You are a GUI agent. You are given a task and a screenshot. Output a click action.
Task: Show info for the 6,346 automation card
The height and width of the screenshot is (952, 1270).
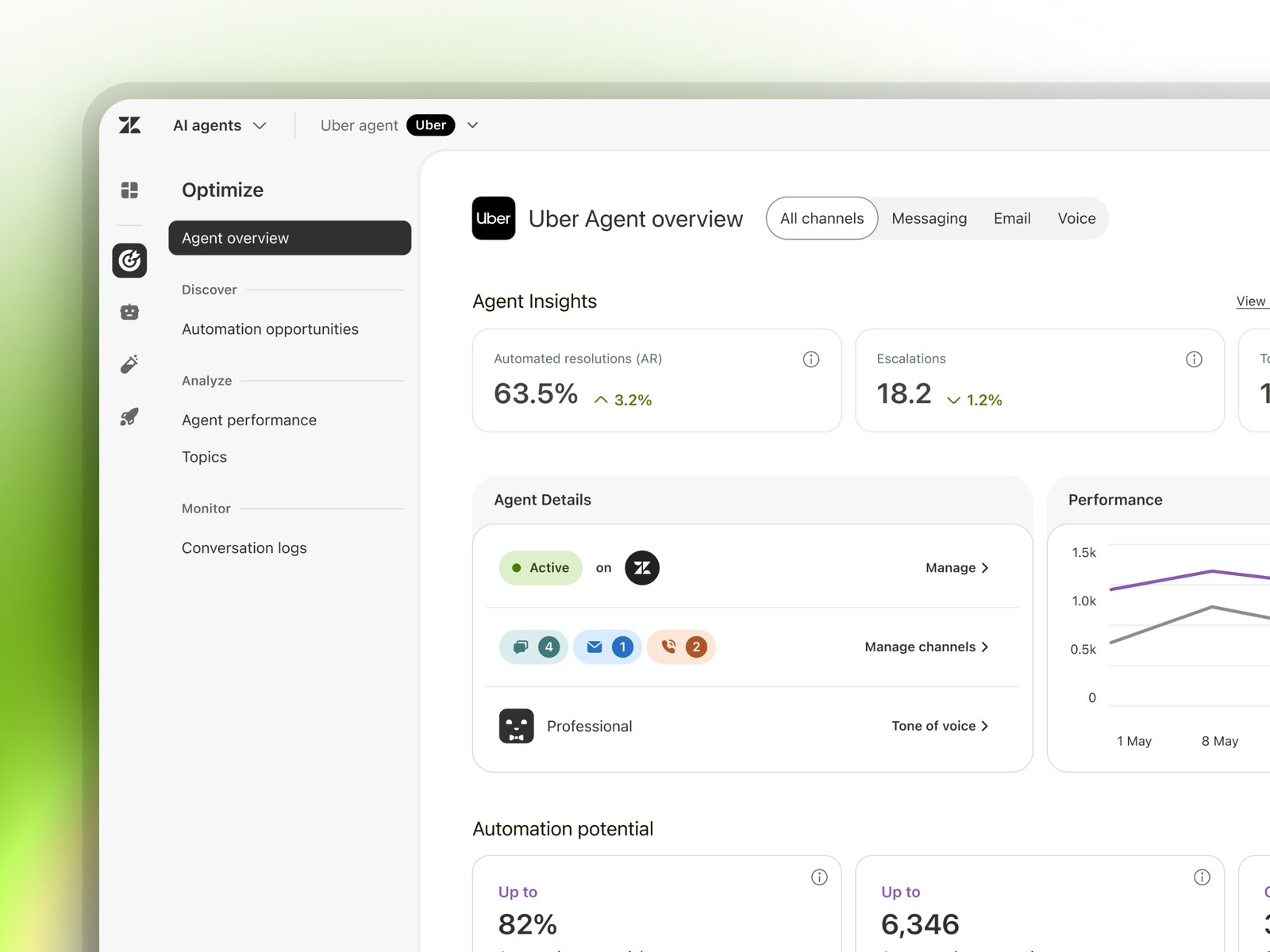click(x=1202, y=877)
